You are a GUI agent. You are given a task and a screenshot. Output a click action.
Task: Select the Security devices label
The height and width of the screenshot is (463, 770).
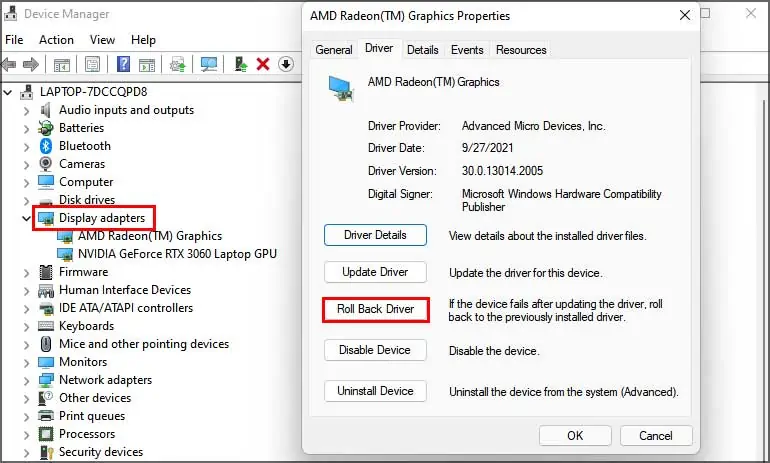coord(101,452)
